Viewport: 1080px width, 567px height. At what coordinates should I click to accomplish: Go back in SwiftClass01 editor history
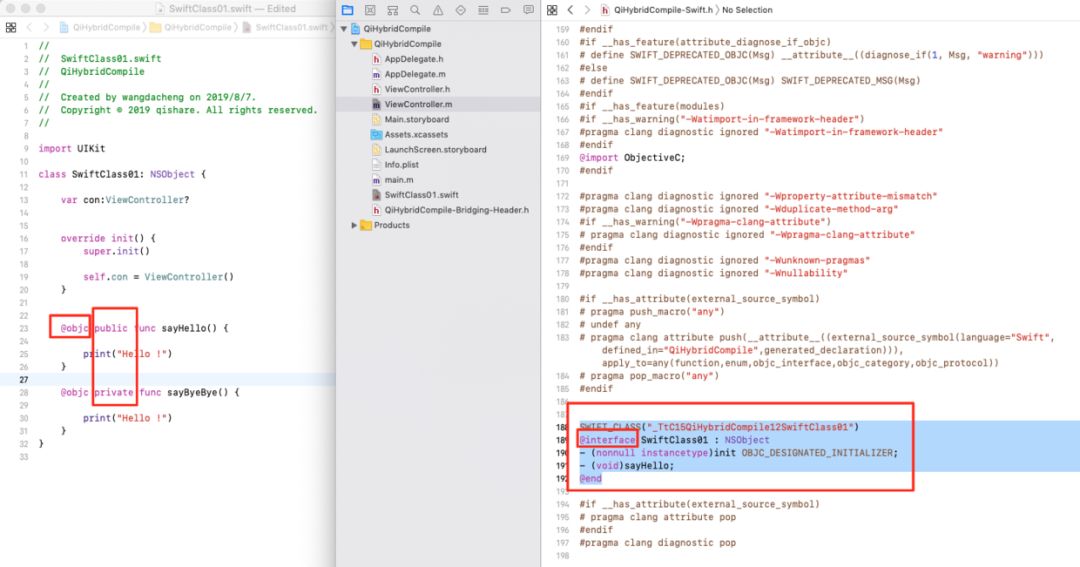click(29, 28)
